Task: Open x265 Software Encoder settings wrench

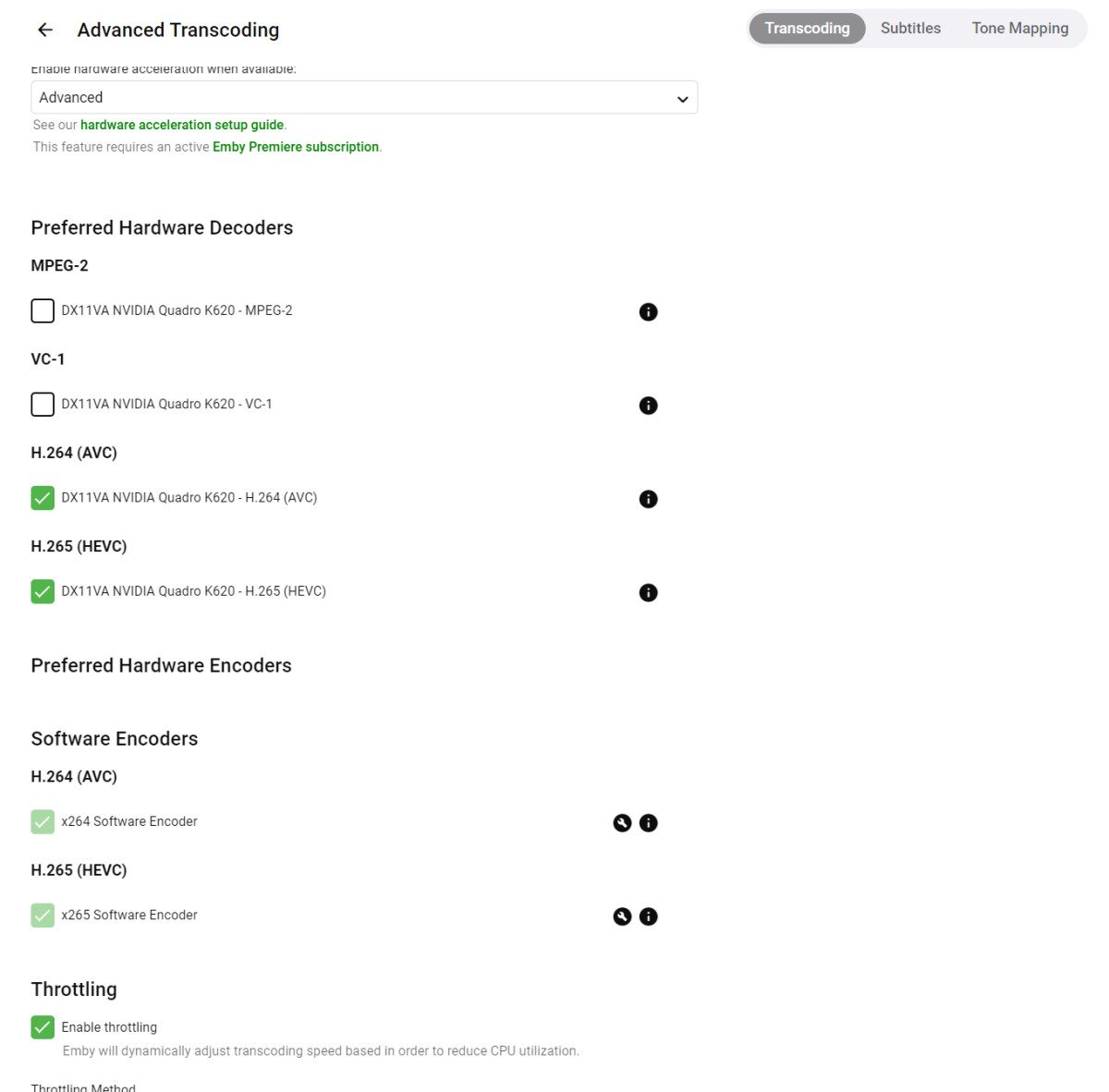Action: [x=622, y=916]
